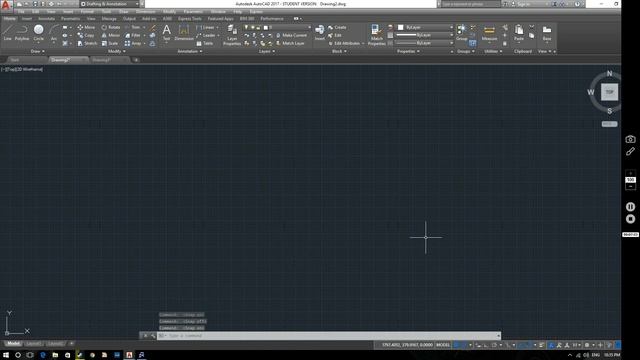Toggle annotation visibility in status bar
This screenshot has width=640, height=360.
(551, 345)
